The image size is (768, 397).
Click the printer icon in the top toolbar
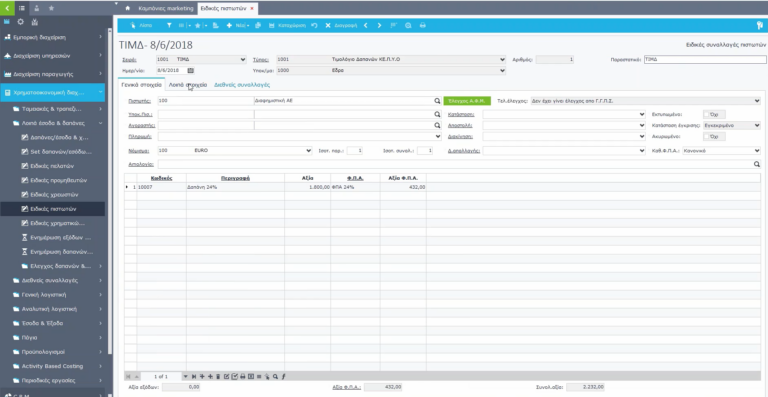423,25
